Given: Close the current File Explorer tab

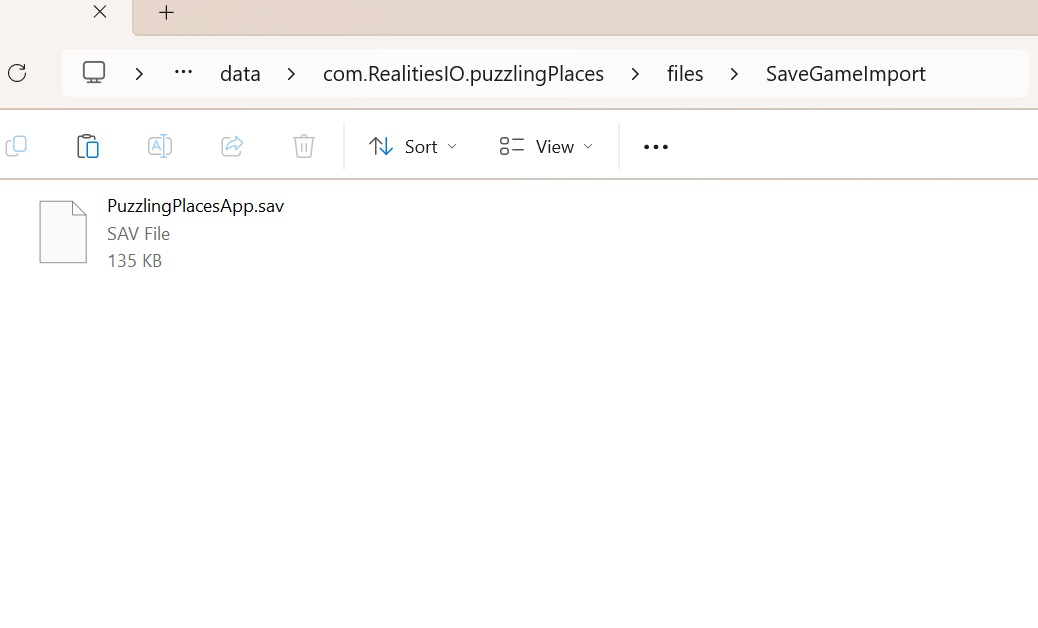Looking at the screenshot, I should pyautogui.click(x=100, y=11).
